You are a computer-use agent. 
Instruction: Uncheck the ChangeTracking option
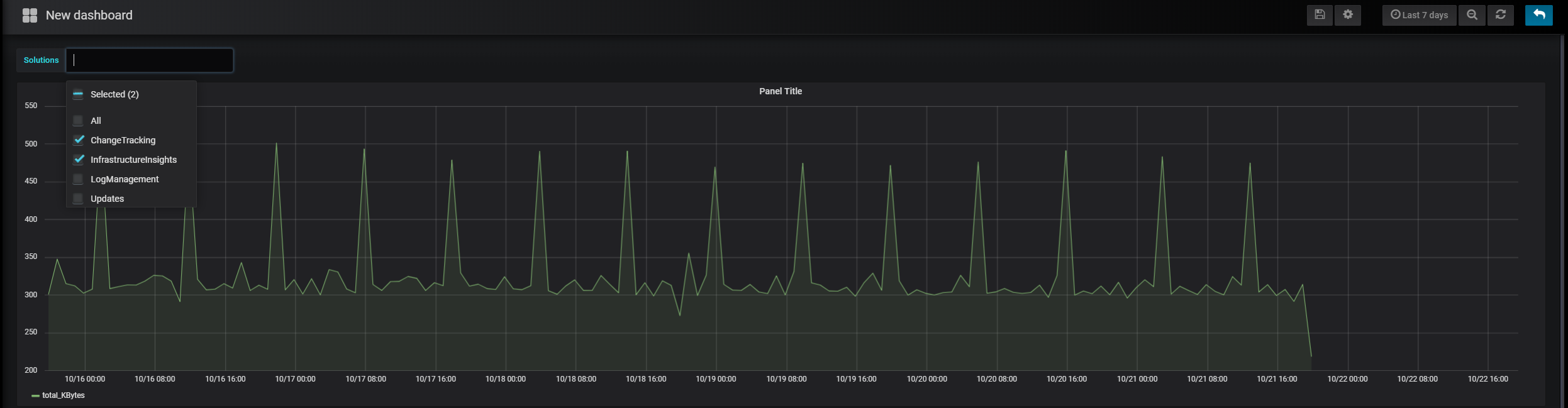pyautogui.click(x=78, y=140)
